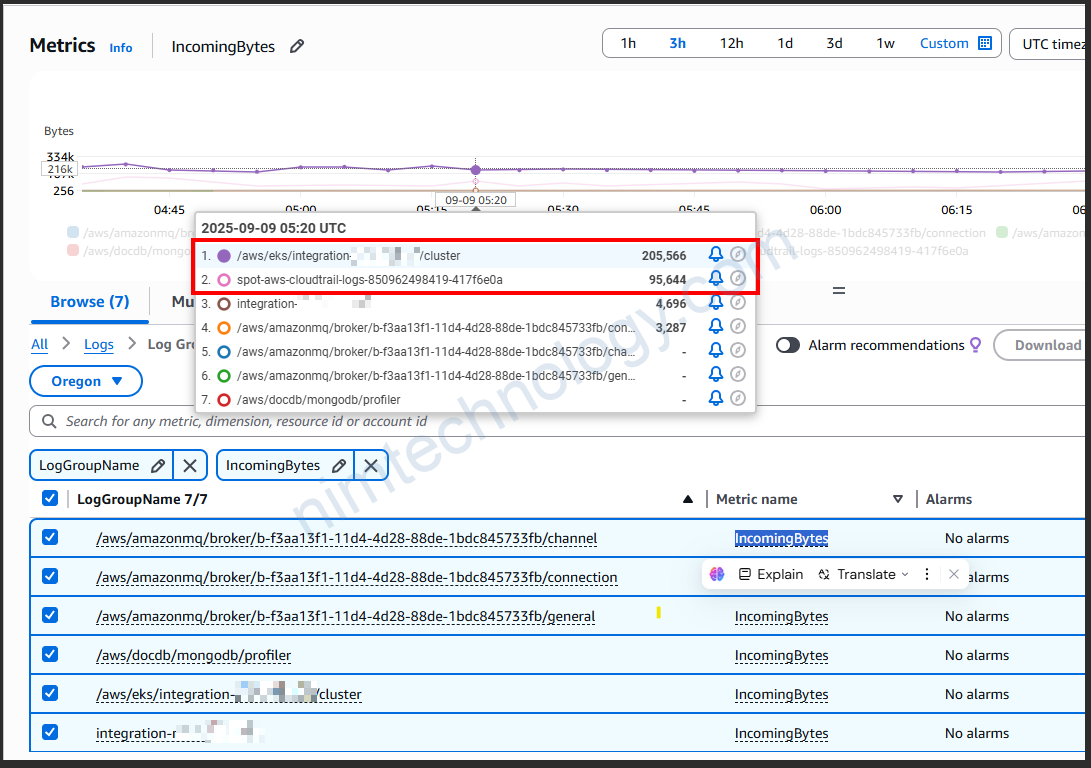The height and width of the screenshot is (768, 1091).
Task: Open the UTC timezone dropdown
Action: 1050,44
